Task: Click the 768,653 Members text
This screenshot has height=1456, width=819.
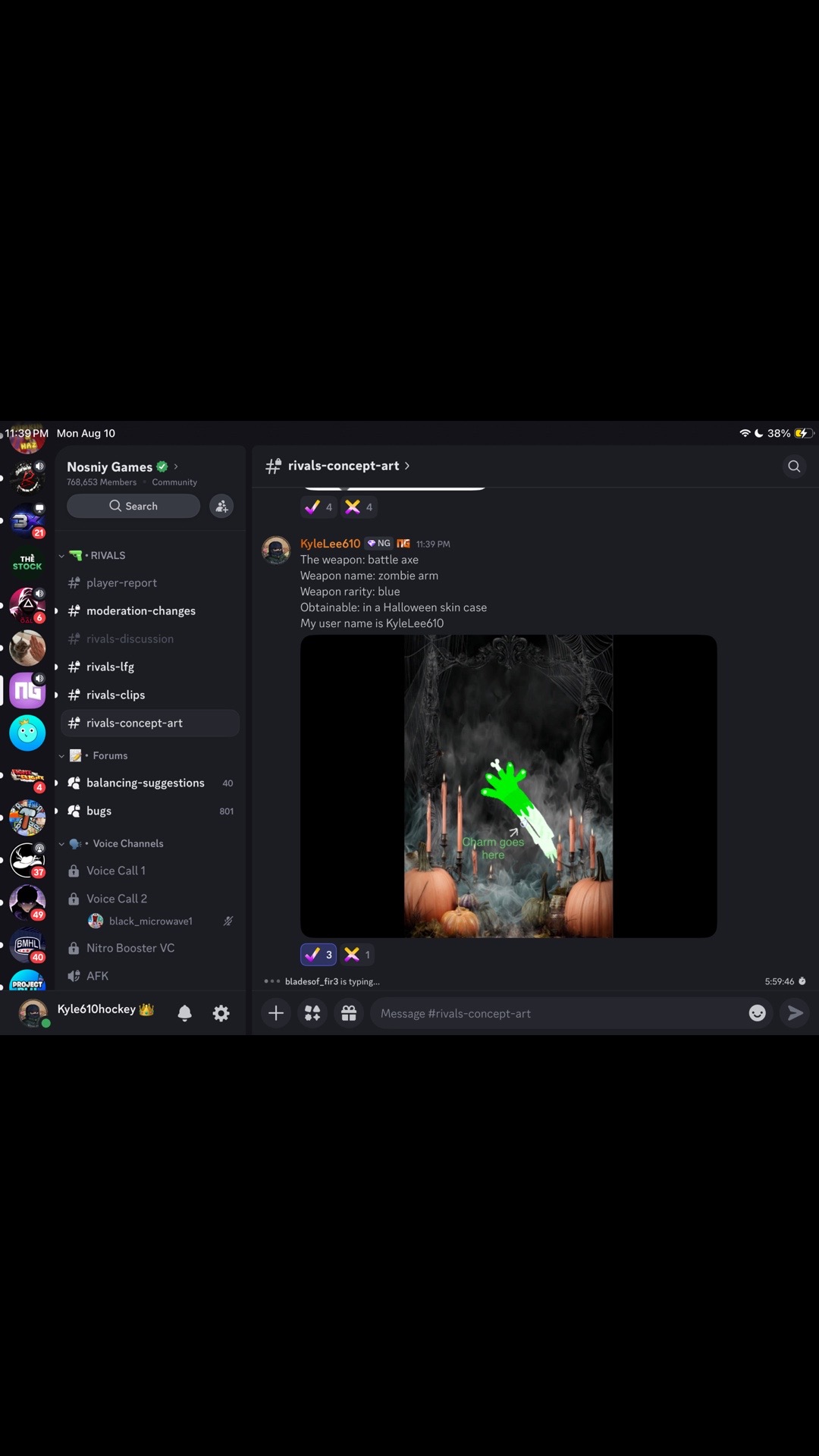Action: pyautogui.click(x=102, y=482)
